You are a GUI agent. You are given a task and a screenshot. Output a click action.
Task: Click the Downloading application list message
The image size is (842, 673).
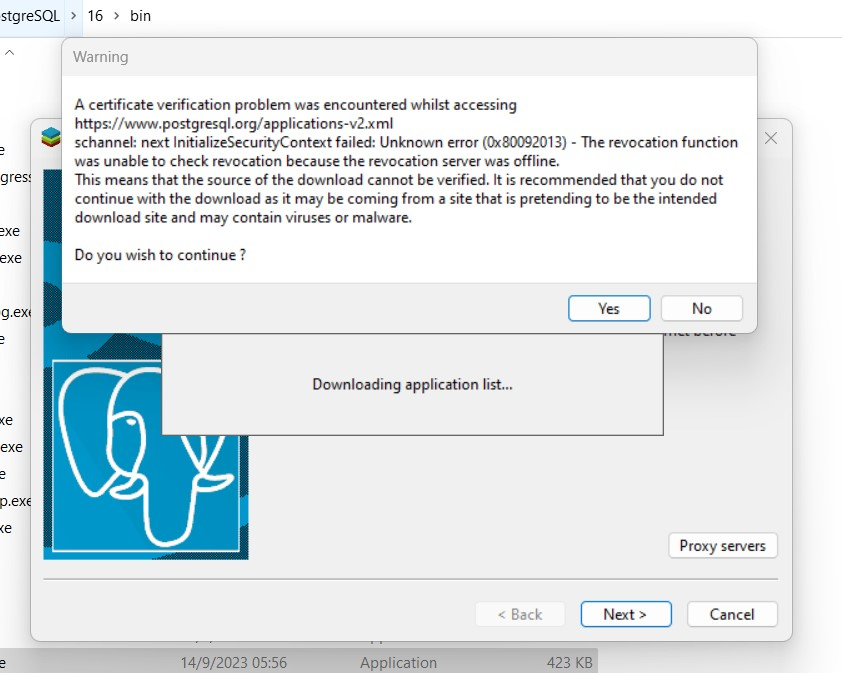(412, 384)
